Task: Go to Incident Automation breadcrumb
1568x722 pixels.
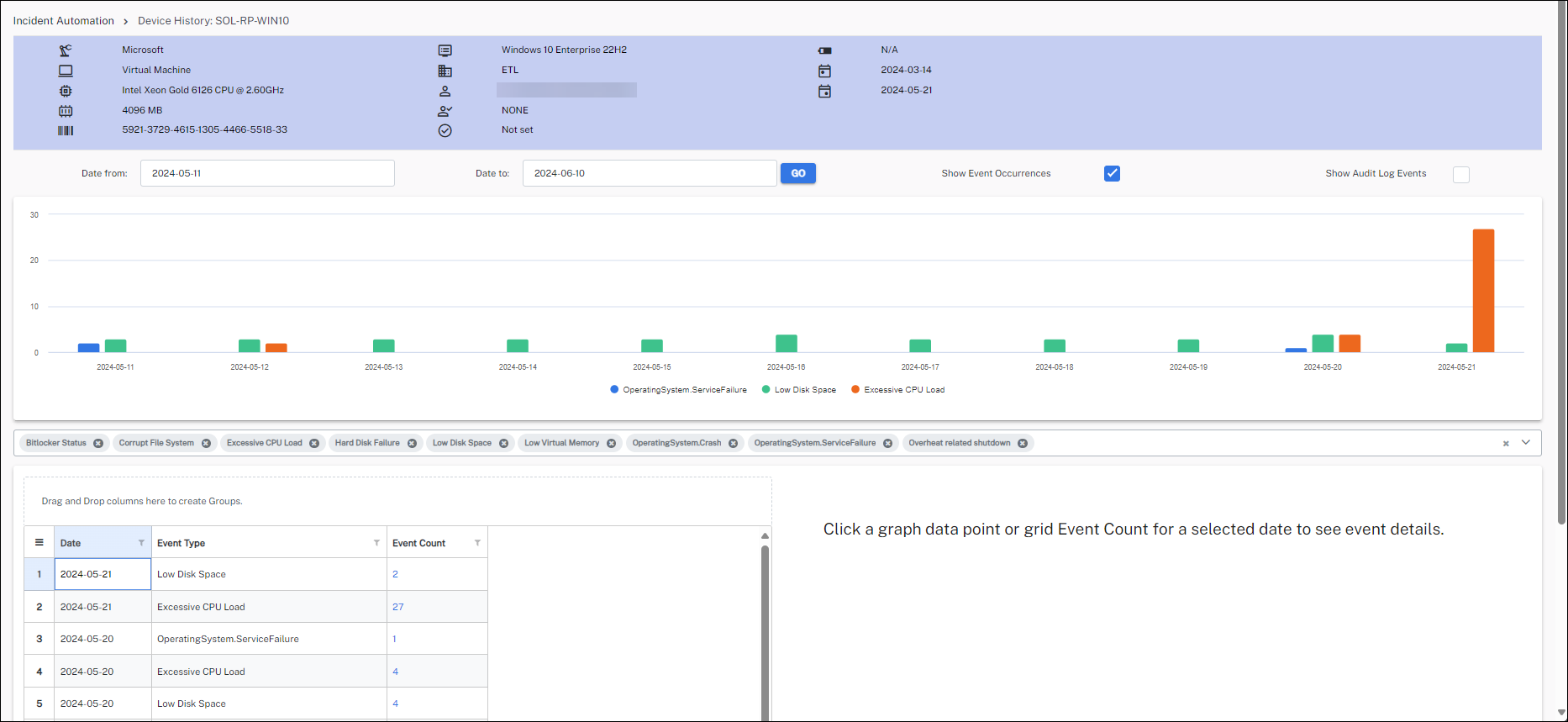Action: pyautogui.click(x=64, y=21)
